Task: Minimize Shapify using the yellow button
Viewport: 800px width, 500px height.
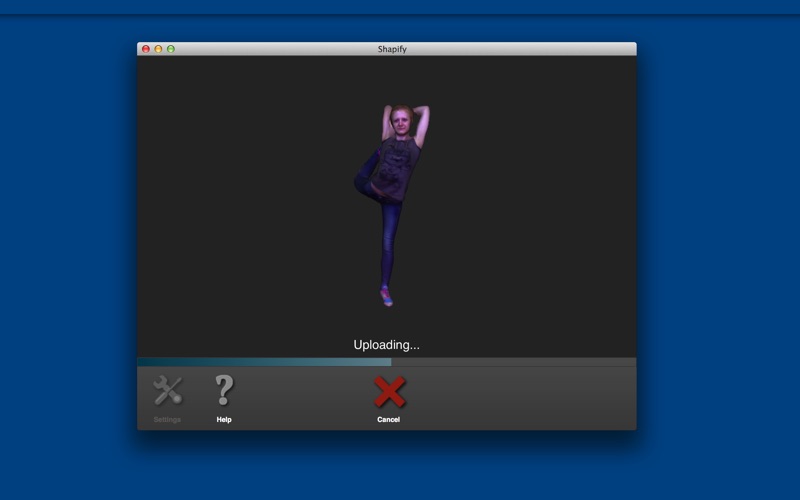Action: point(158,49)
